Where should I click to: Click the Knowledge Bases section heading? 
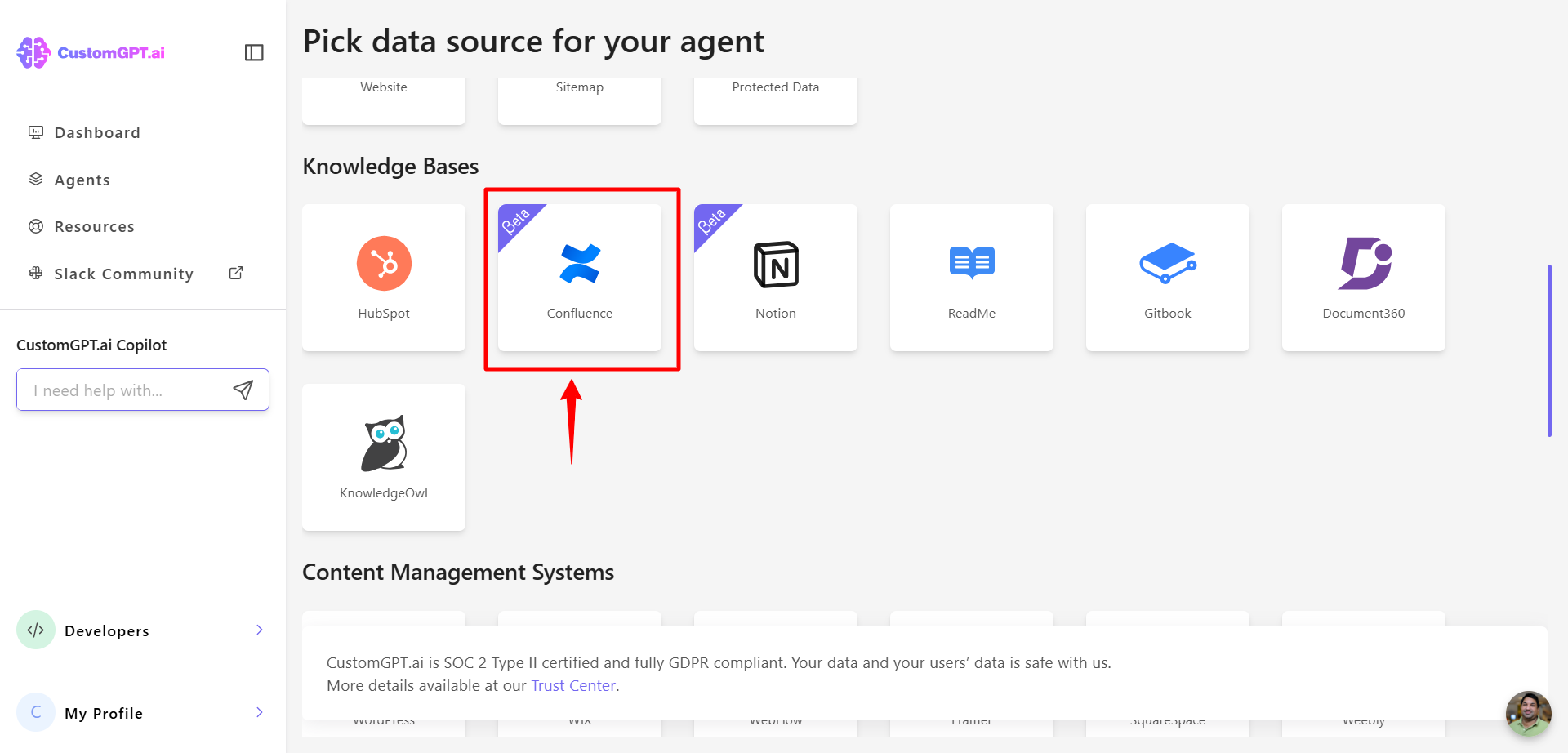pos(390,167)
